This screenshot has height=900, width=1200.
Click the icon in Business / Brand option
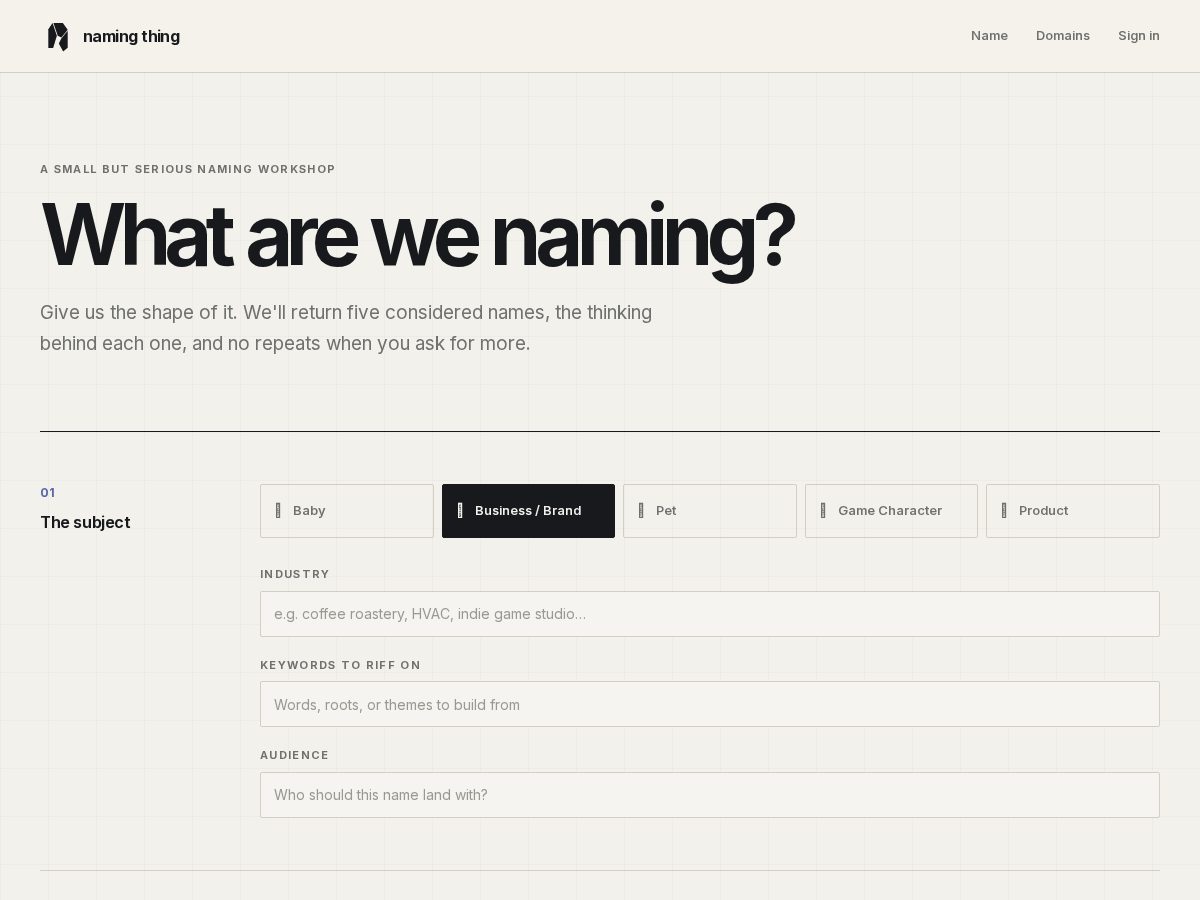point(460,511)
